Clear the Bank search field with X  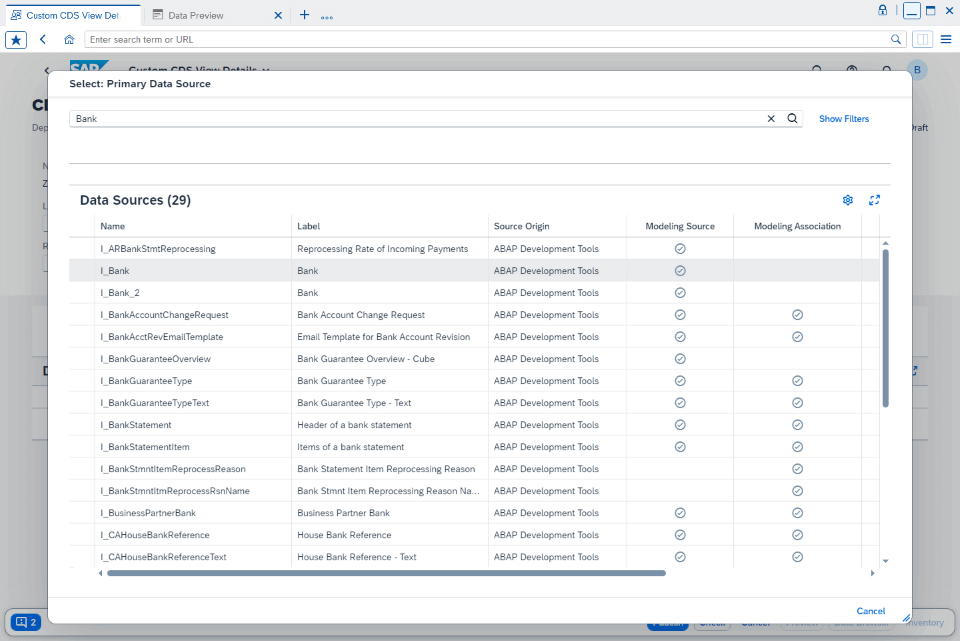coord(771,118)
